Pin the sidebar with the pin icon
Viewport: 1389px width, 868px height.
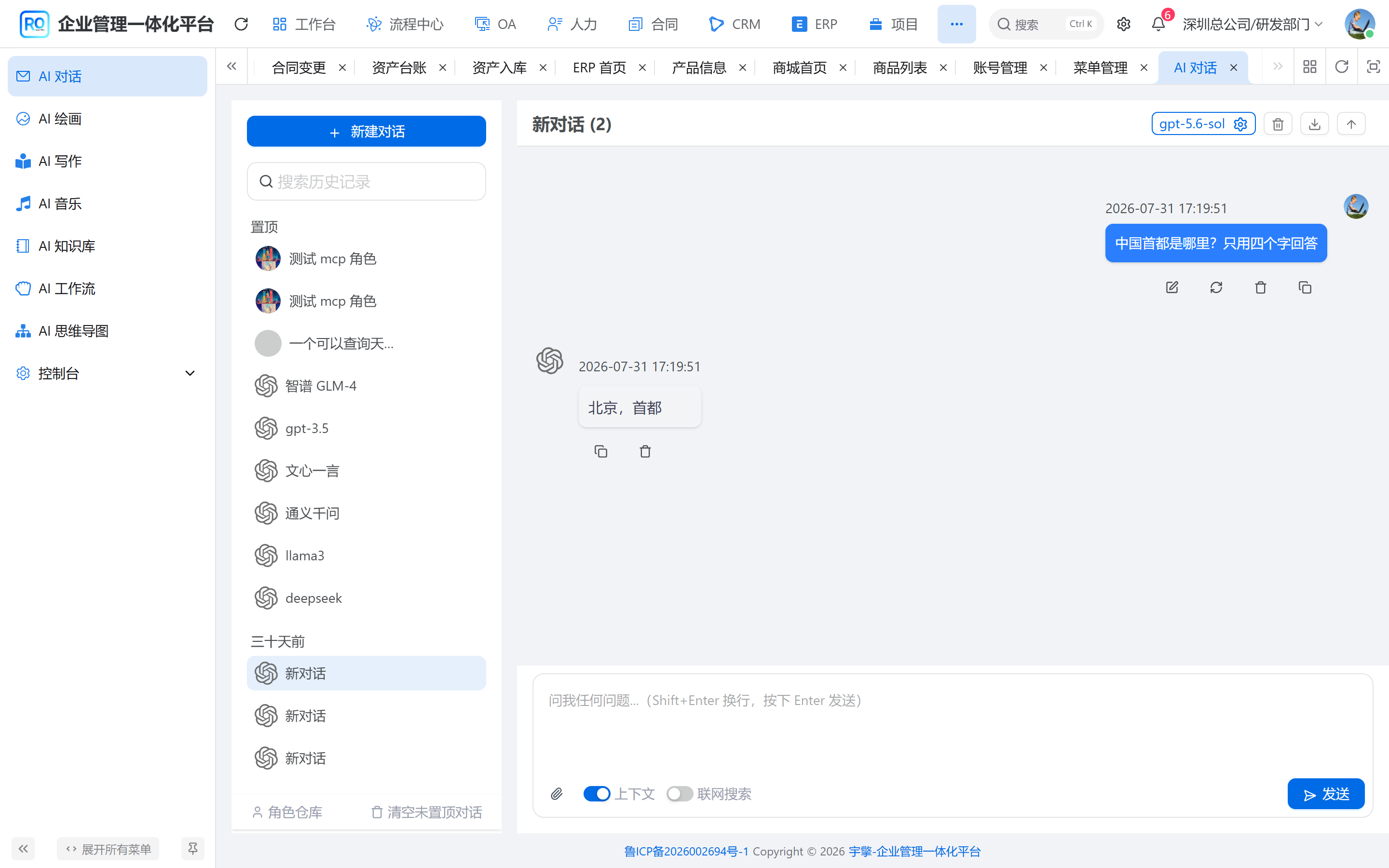(x=193, y=849)
